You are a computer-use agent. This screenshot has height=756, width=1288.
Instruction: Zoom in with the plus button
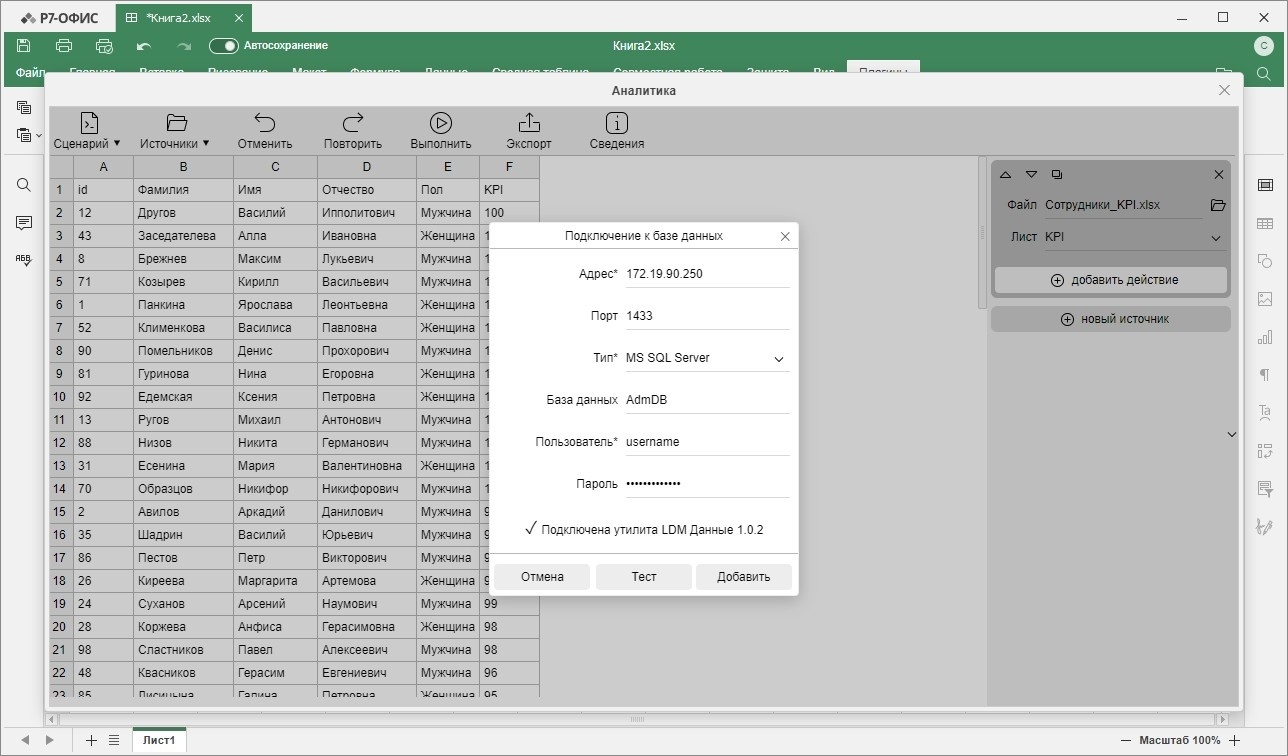pyautogui.click(x=1235, y=740)
